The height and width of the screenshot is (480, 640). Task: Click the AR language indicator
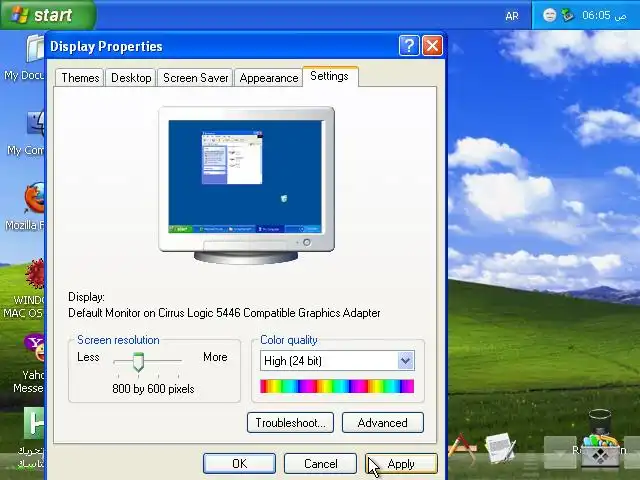512,16
